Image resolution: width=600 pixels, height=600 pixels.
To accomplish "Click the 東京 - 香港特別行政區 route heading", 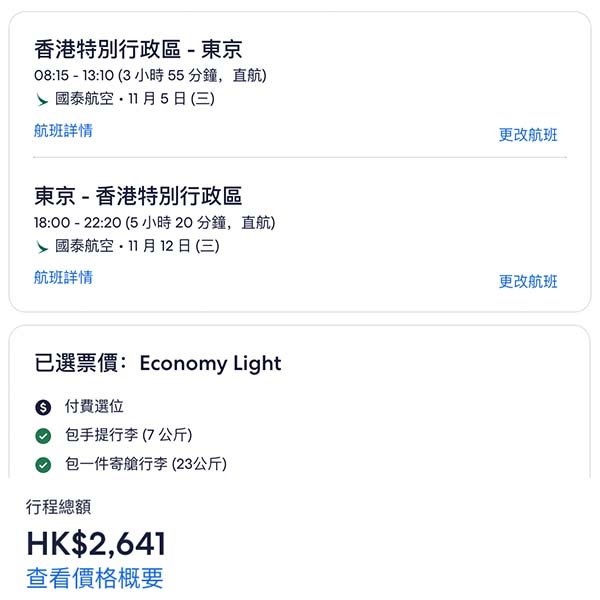I will tap(138, 196).
